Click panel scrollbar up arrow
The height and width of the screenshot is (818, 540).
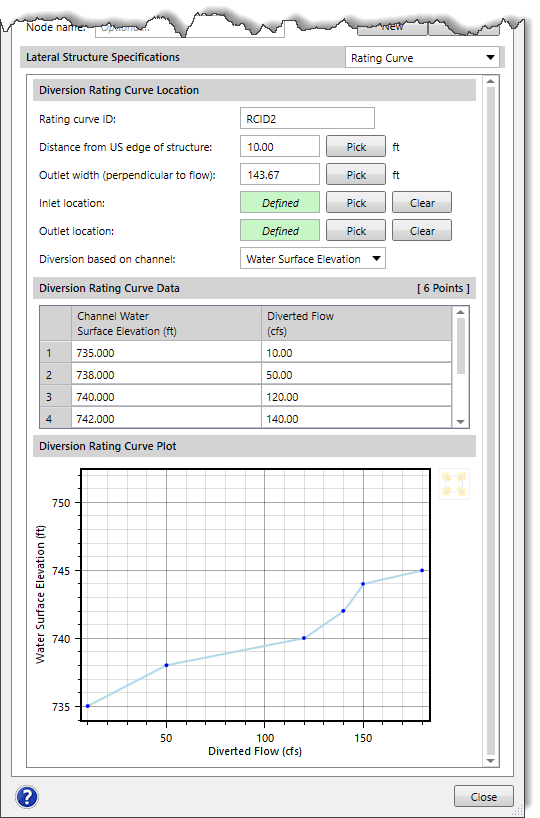pyautogui.click(x=490, y=81)
